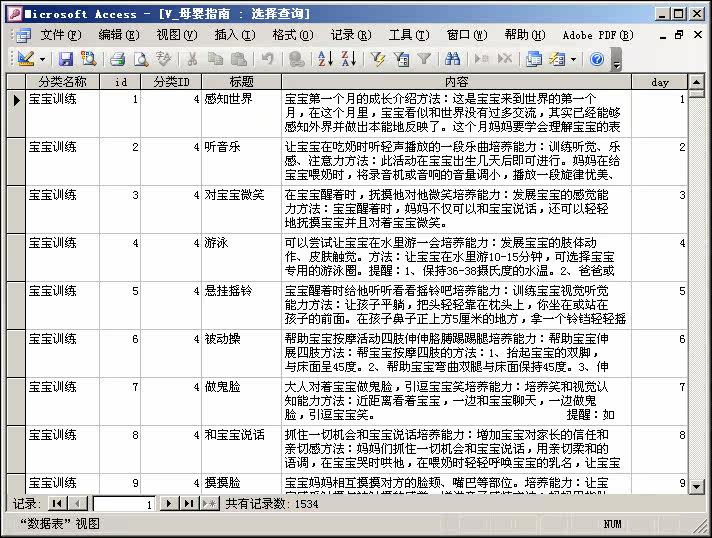The width and height of the screenshot is (712, 538).
Task: Click the 标题 cell 游泳
Action: pos(242,257)
